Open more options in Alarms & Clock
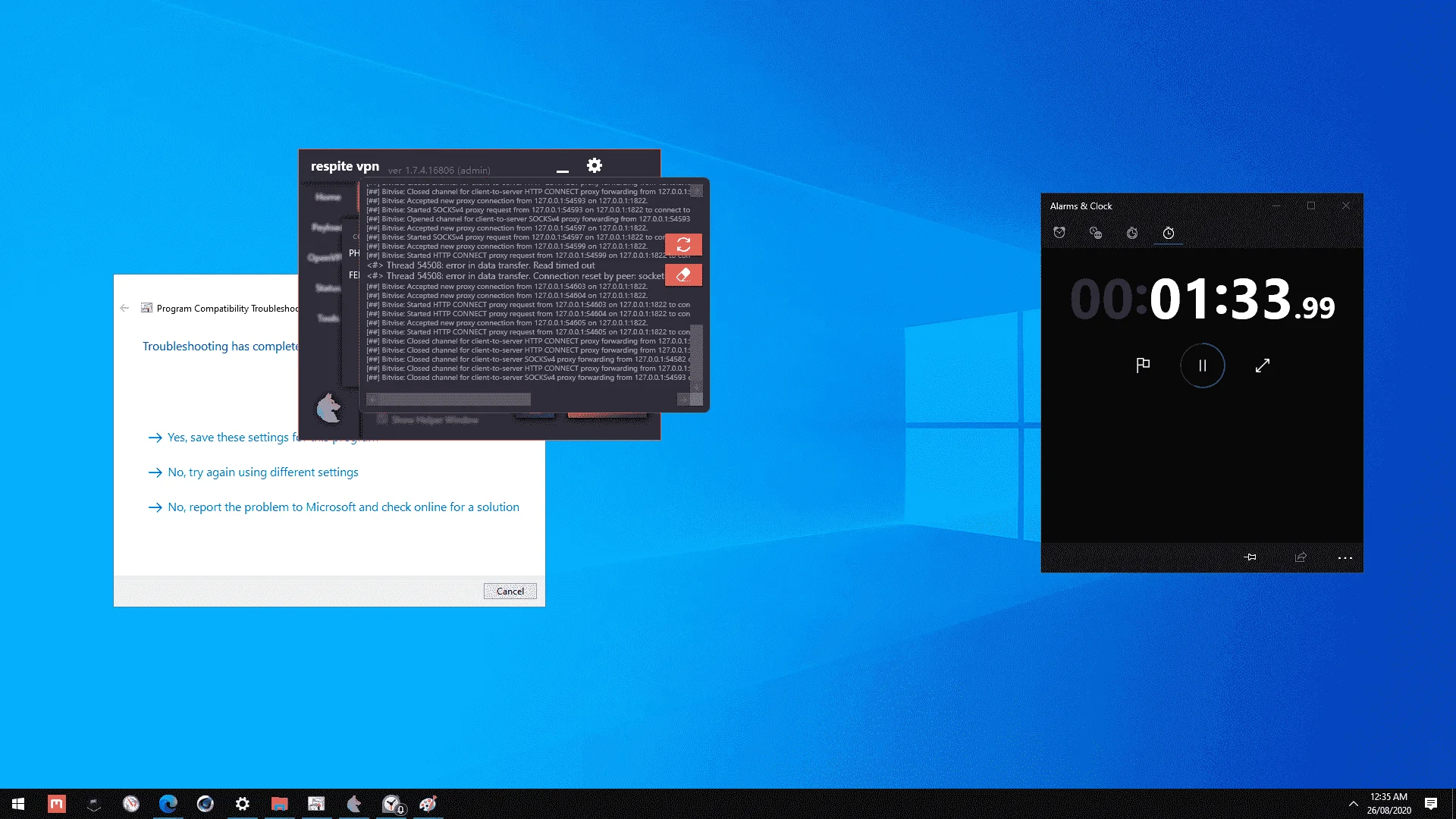Image resolution: width=1456 pixels, height=819 pixels. [x=1345, y=557]
